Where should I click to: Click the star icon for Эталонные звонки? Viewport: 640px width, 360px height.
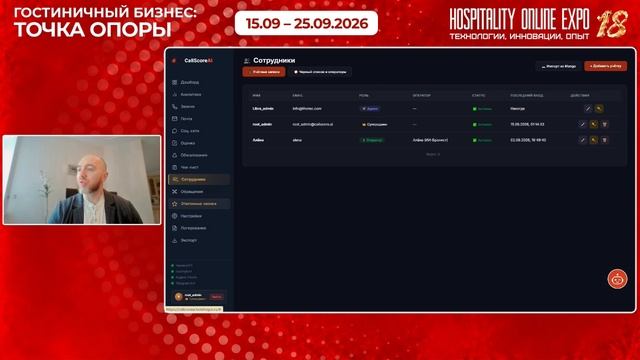(175, 204)
